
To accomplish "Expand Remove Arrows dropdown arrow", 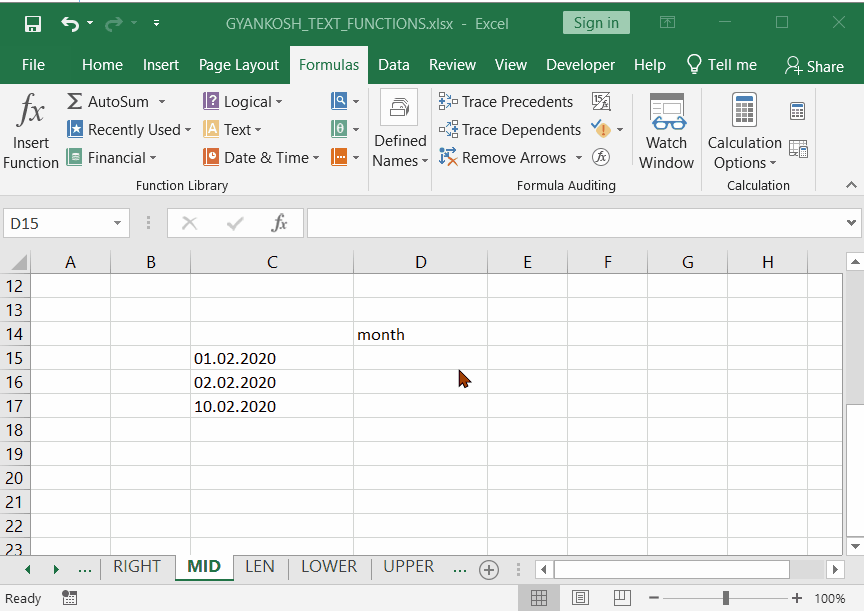I will 579,158.
